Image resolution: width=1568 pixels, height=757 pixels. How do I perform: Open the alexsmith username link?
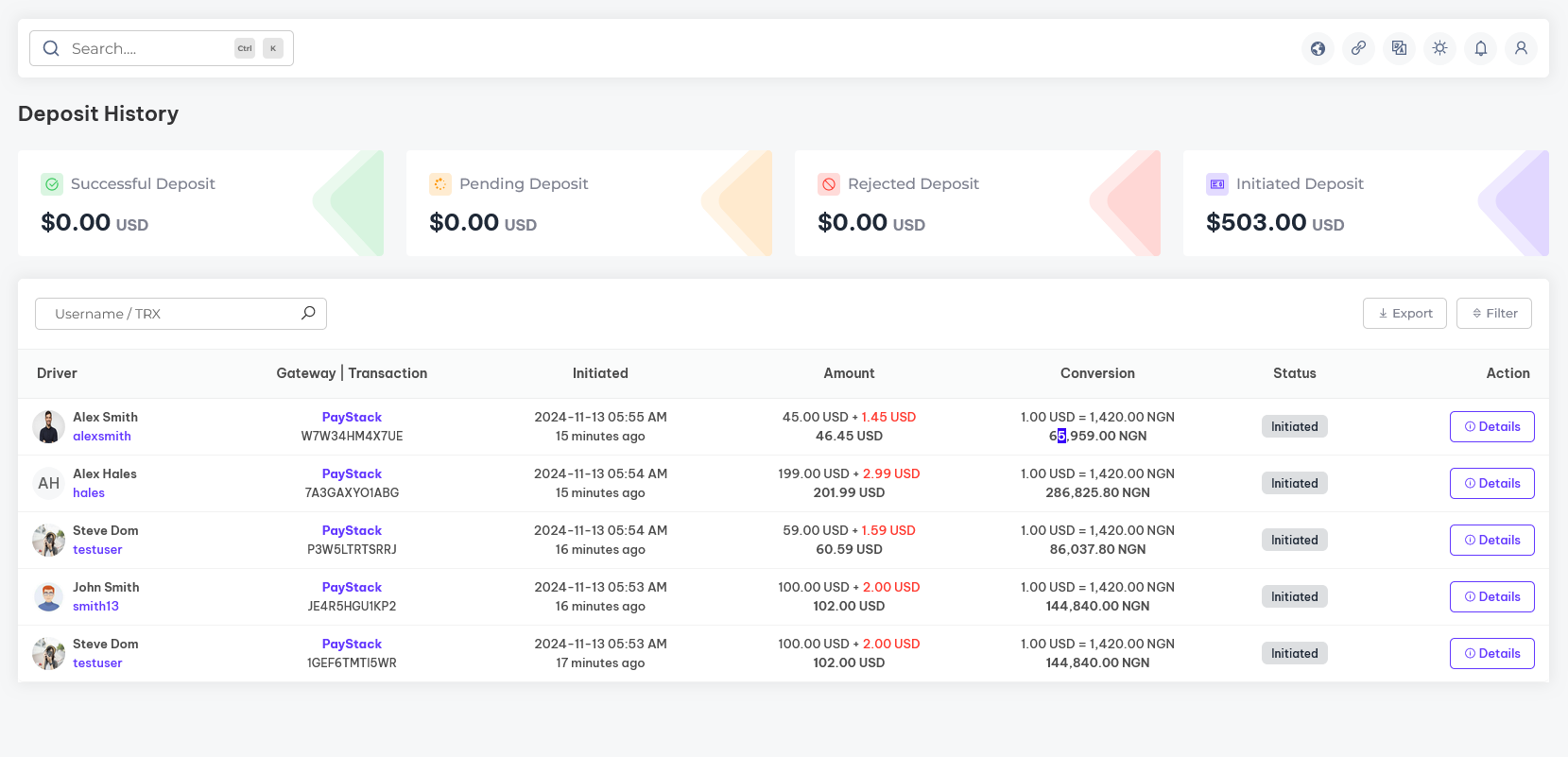(102, 437)
